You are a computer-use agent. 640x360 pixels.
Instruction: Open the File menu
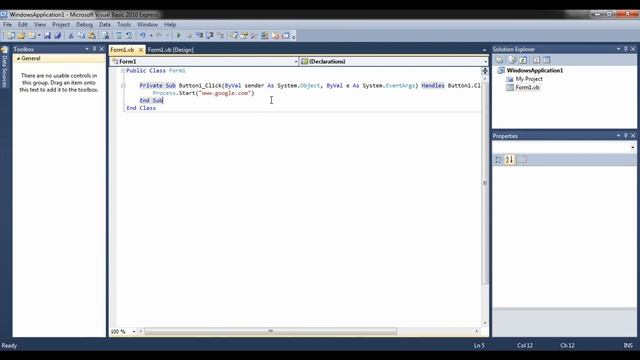[7, 24]
